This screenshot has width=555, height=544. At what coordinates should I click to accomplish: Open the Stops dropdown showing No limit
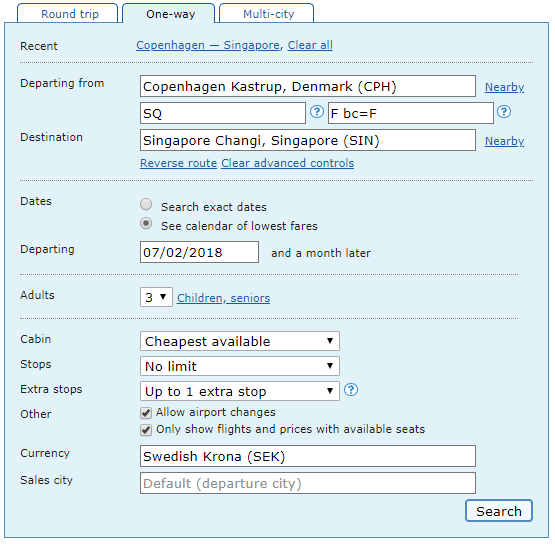240,366
